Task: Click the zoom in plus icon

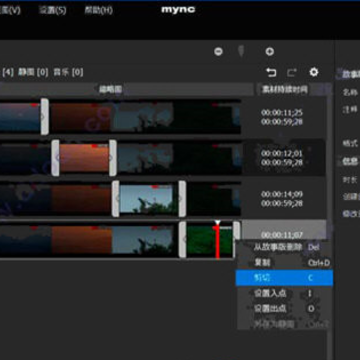Action: coord(270,52)
